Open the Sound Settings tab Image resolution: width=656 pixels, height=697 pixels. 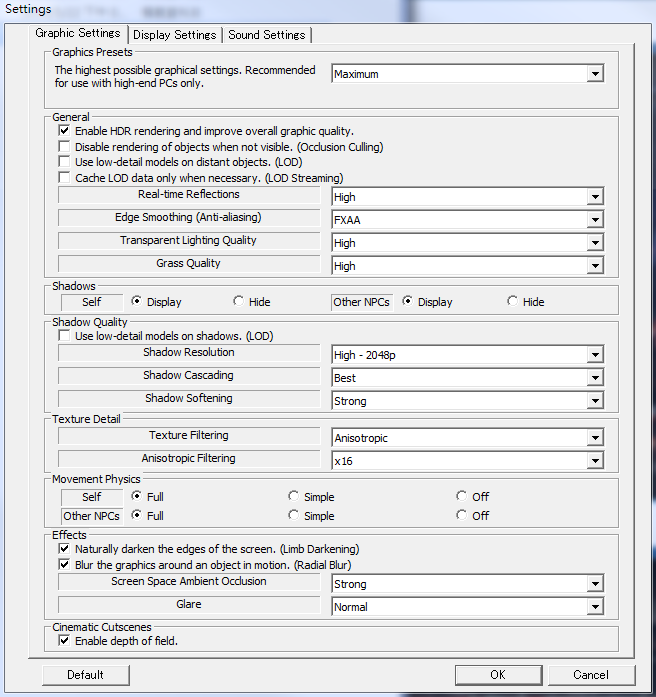click(267, 35)
